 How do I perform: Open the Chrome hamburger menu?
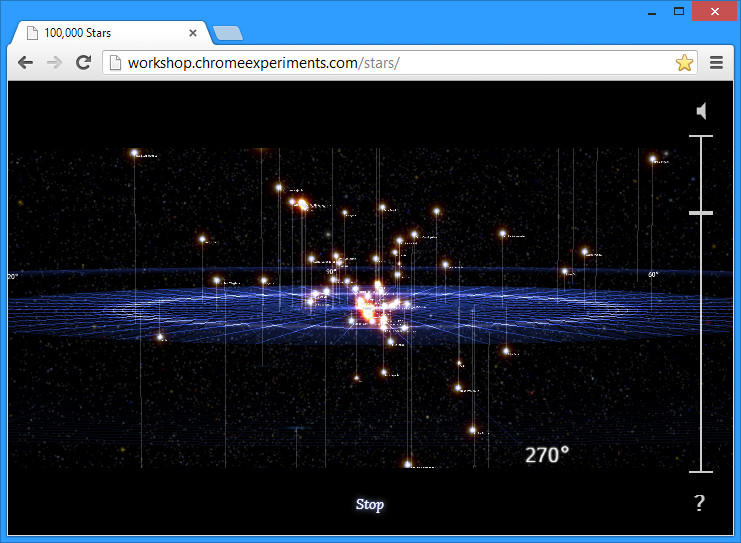[x=716, y=63]
